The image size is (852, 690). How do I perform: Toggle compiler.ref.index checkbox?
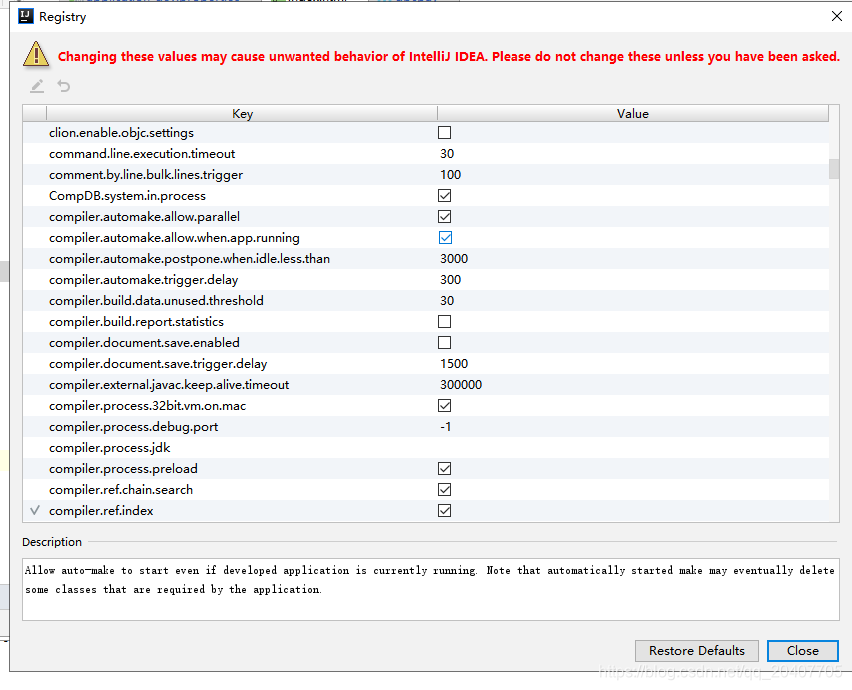[x=444, y=511]
